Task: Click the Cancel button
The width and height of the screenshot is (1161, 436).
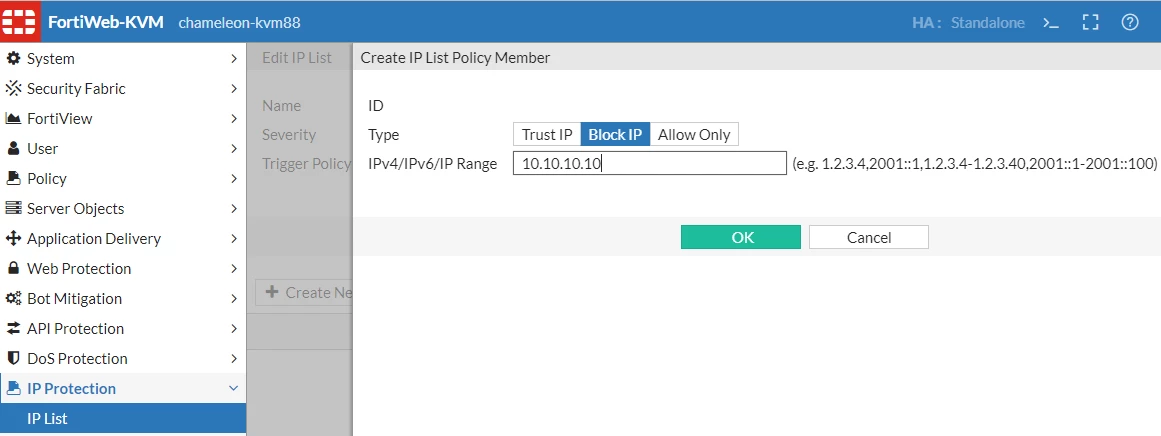Action: (869, 237)
